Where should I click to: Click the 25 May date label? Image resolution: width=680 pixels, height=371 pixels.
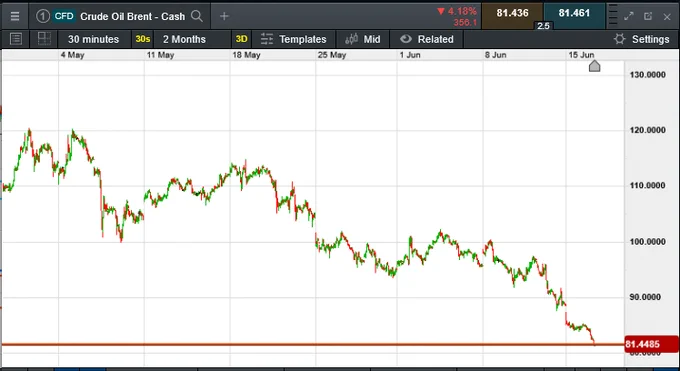332,55
